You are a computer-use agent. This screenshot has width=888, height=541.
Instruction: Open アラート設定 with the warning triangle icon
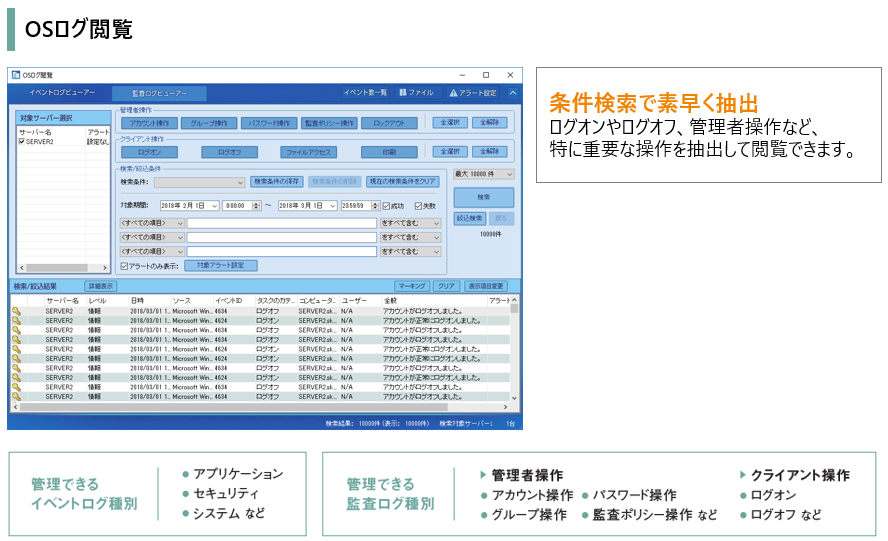[x=471, y=92]
